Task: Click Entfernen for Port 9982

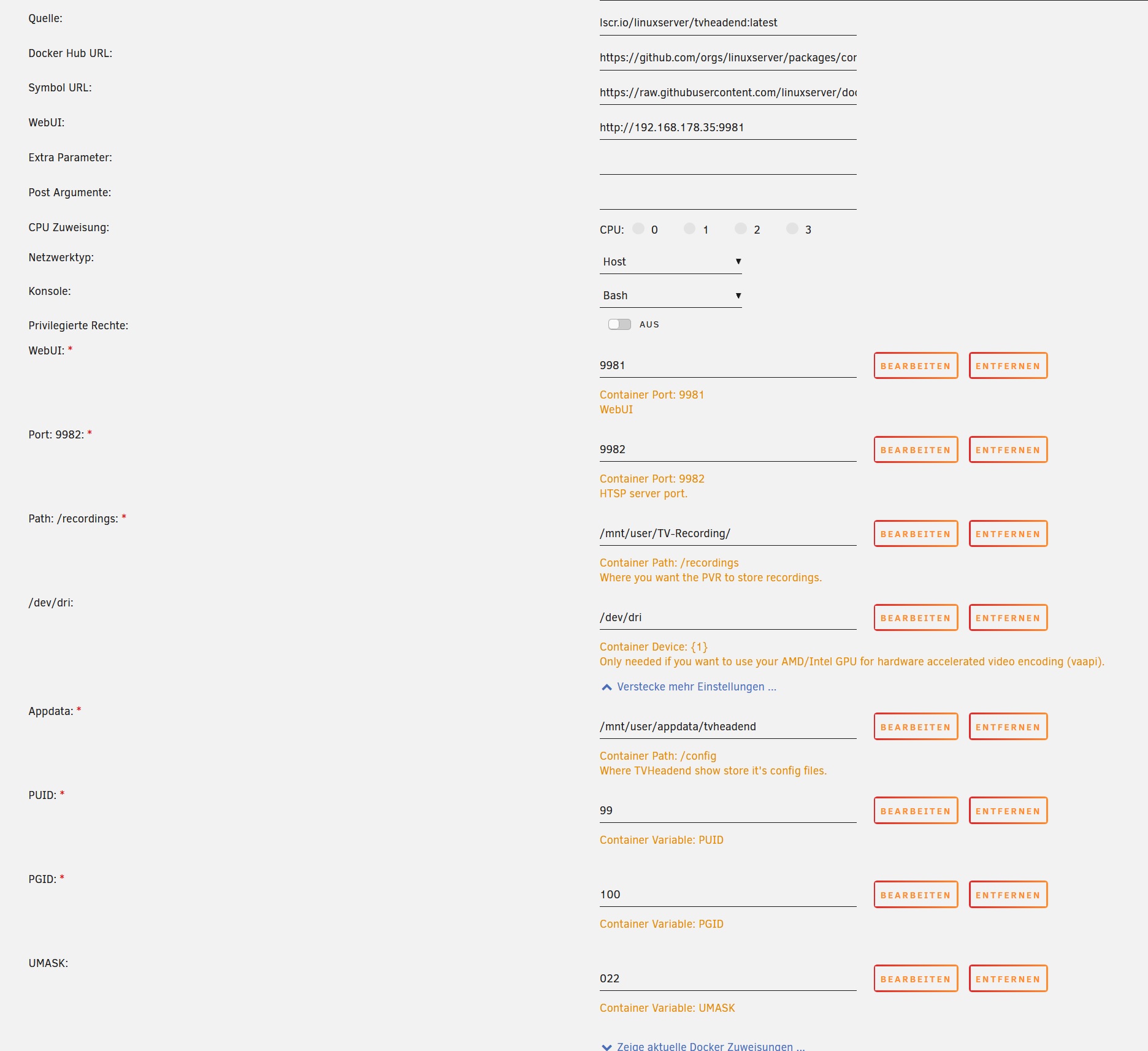Action: (1008, 449)
